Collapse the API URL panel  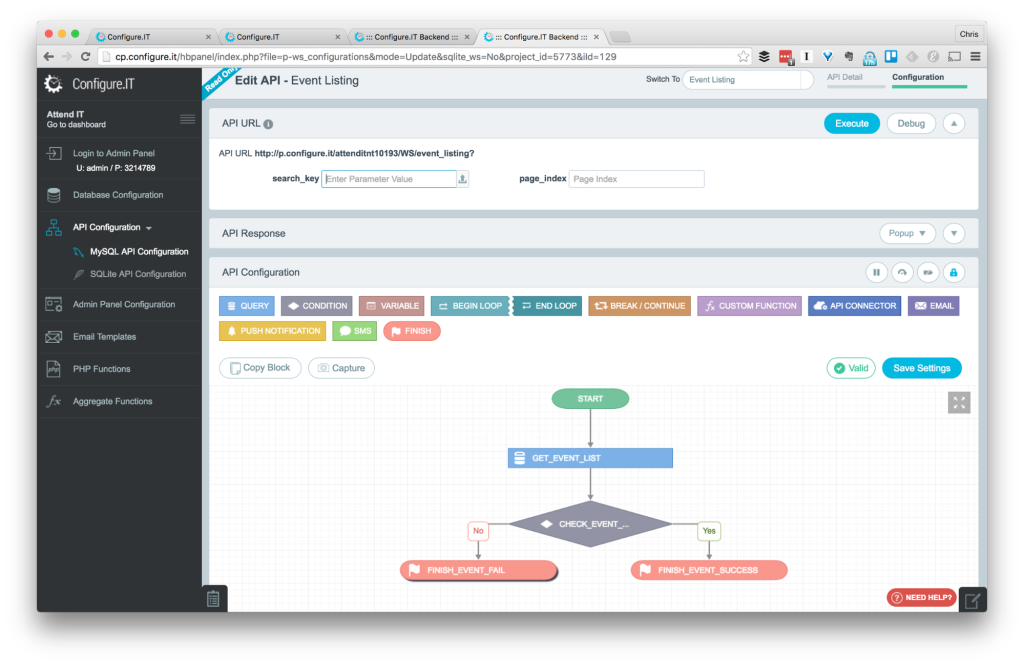(953, 123)
